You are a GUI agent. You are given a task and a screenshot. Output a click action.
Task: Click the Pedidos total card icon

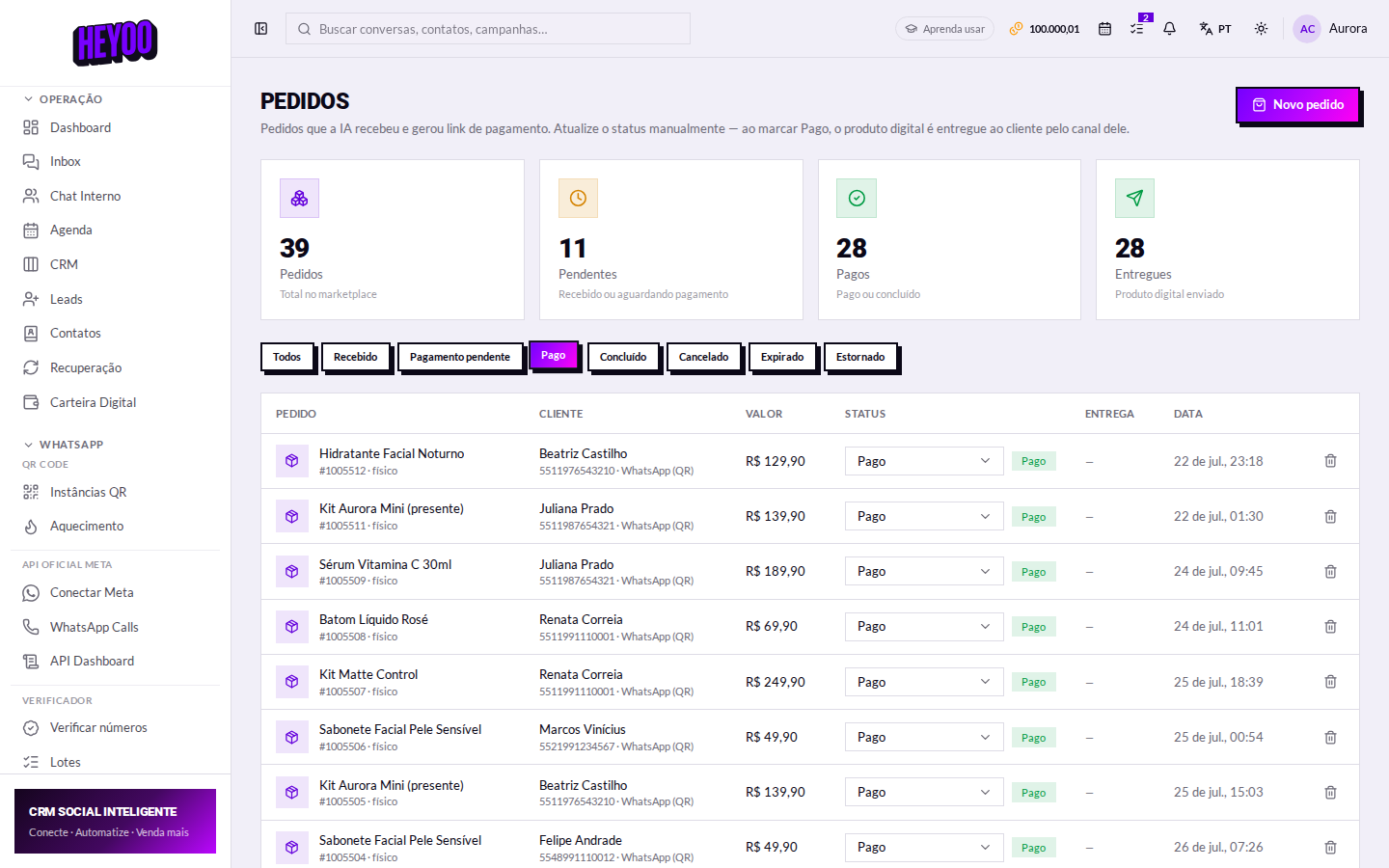pyautogui.click(x=299, y=198)
